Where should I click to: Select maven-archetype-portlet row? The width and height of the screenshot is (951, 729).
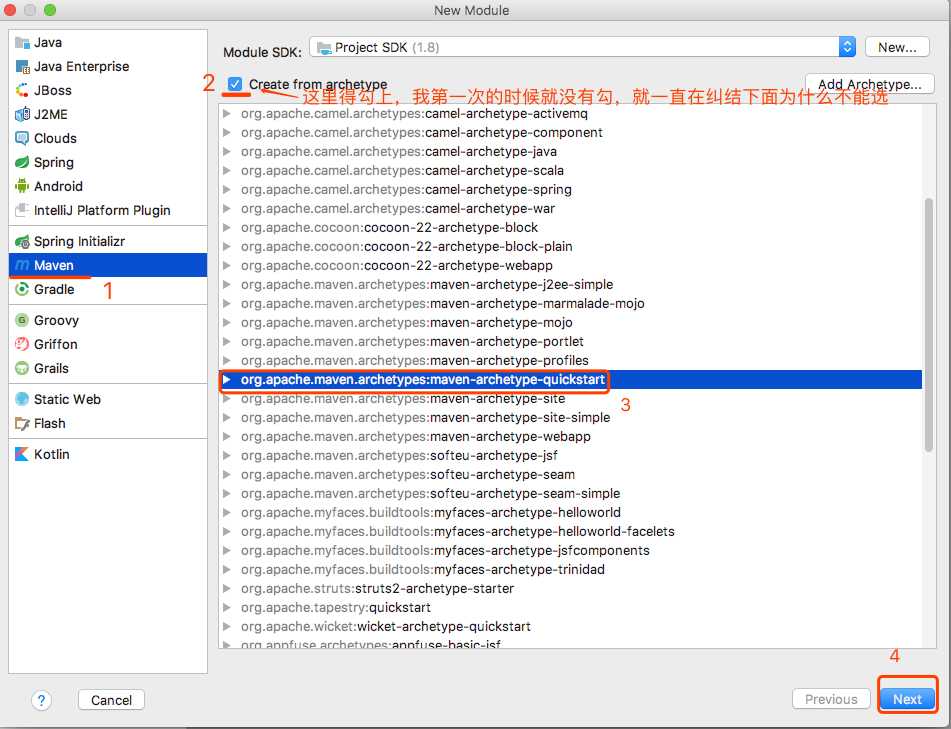[570, 341]
